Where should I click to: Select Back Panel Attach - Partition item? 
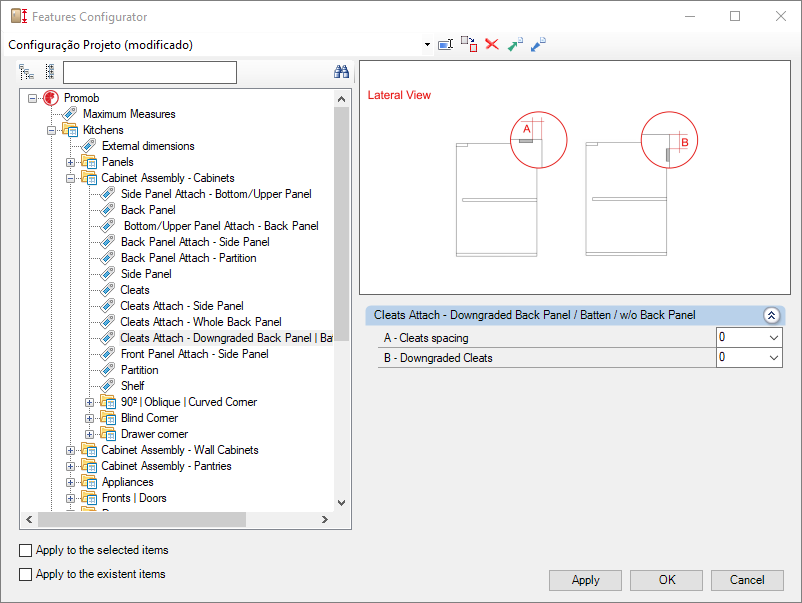tap(188, 258)
